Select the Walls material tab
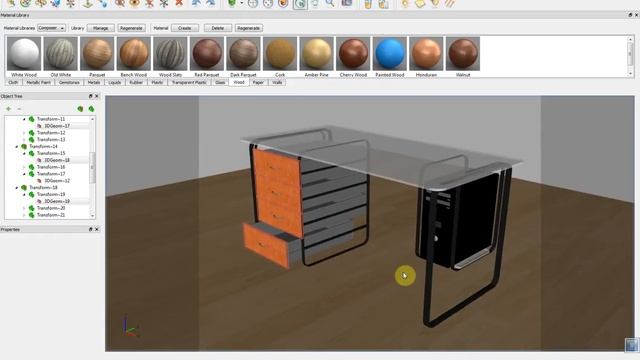The width and height of the screenshot is (640, 360). tap(277, 82)
